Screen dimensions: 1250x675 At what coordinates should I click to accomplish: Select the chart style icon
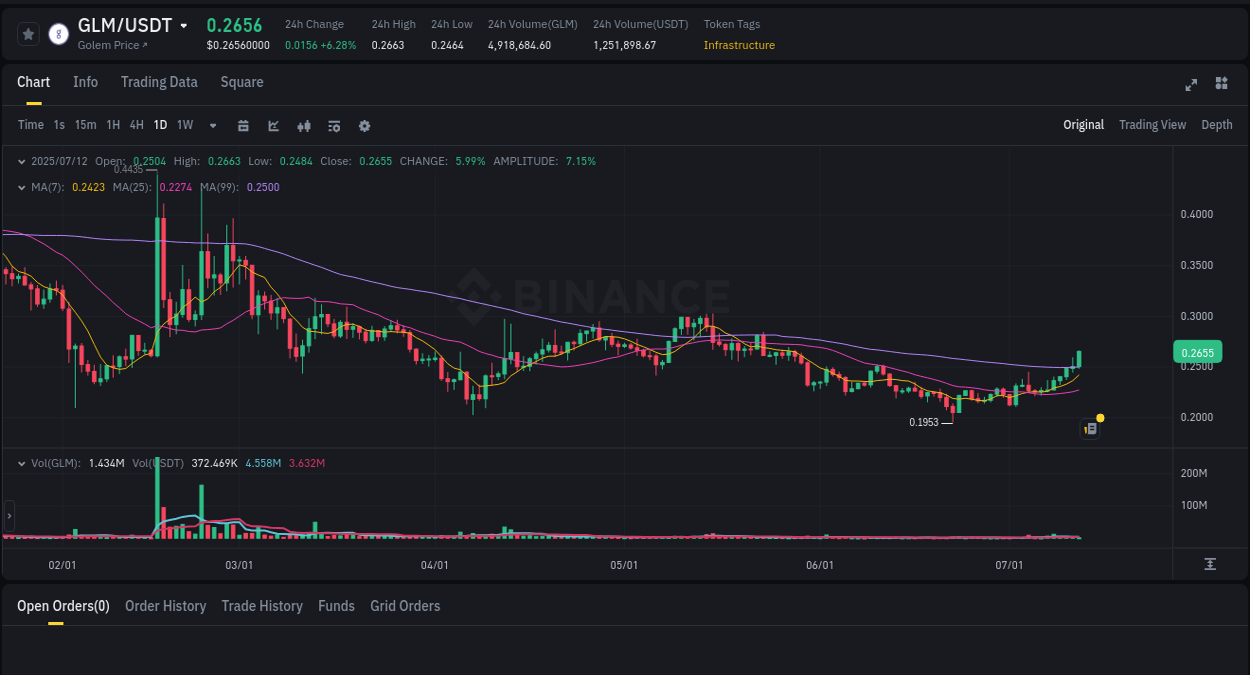pyautogui.click(x=273, y=126)
